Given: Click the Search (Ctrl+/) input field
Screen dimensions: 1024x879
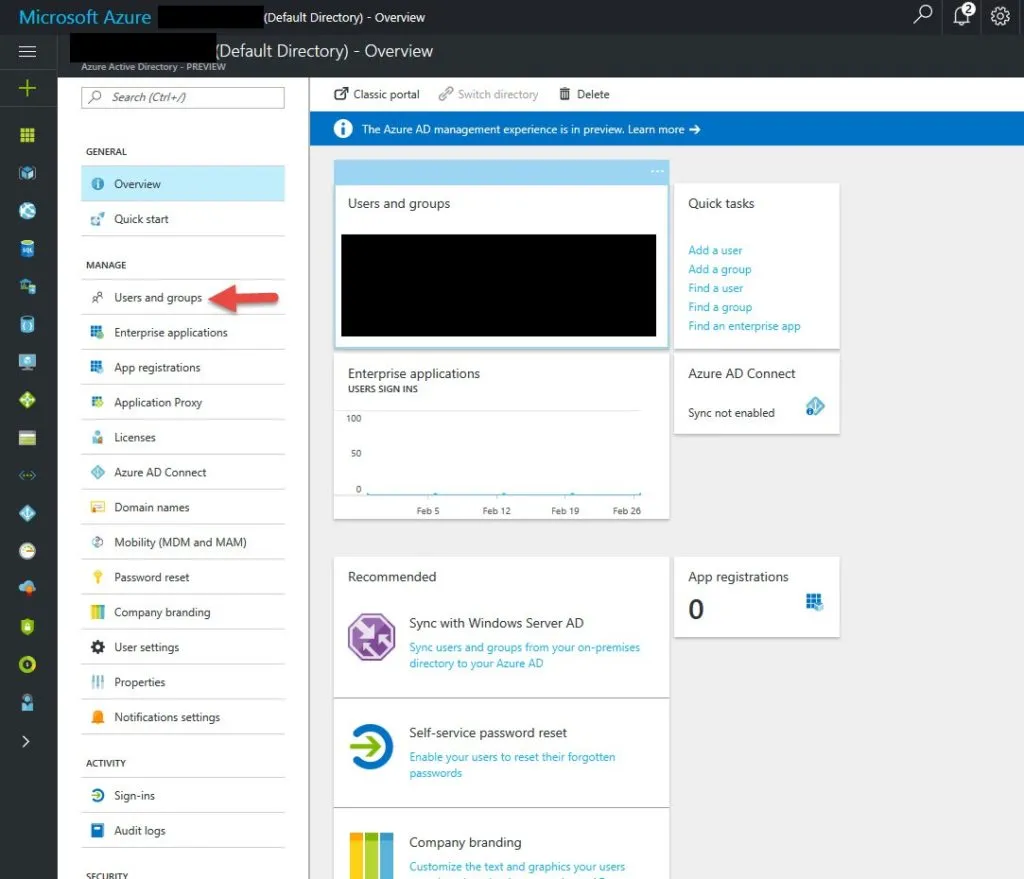Looking at the screenshot, I should click(x=184, y=97).
